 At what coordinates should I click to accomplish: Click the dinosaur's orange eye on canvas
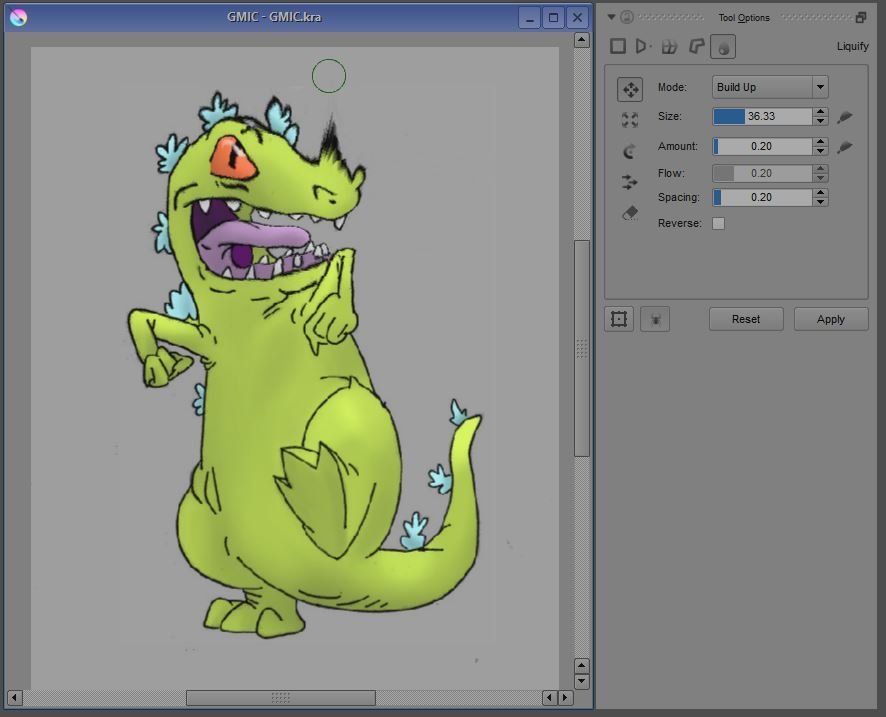233,159
